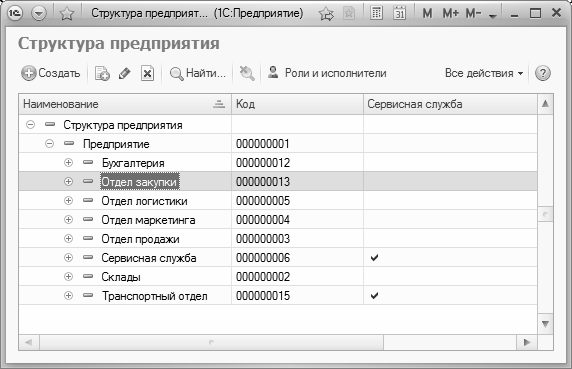Mark item for deletion icon
The height and width of the screenshot is (369, 572).
[147, 73]
